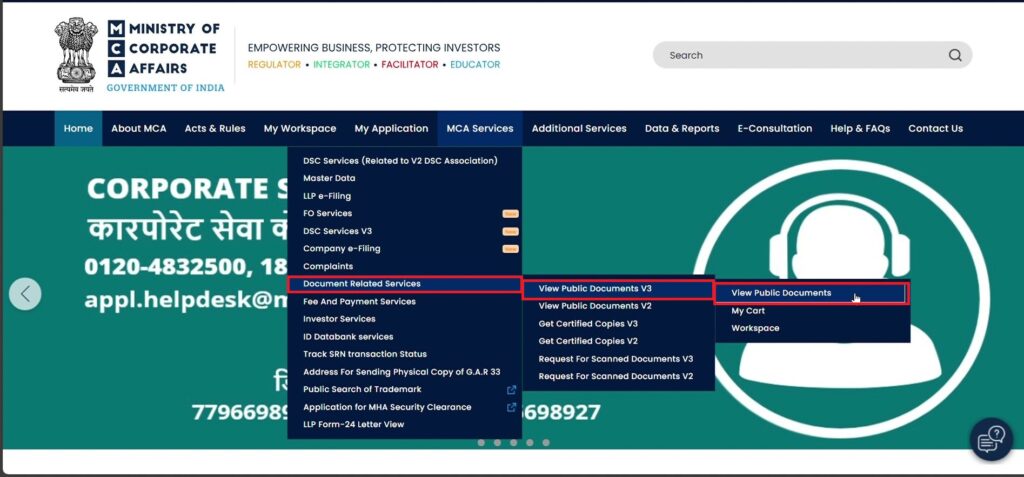Click external link icon beside Public Search of Trademark

511,389
